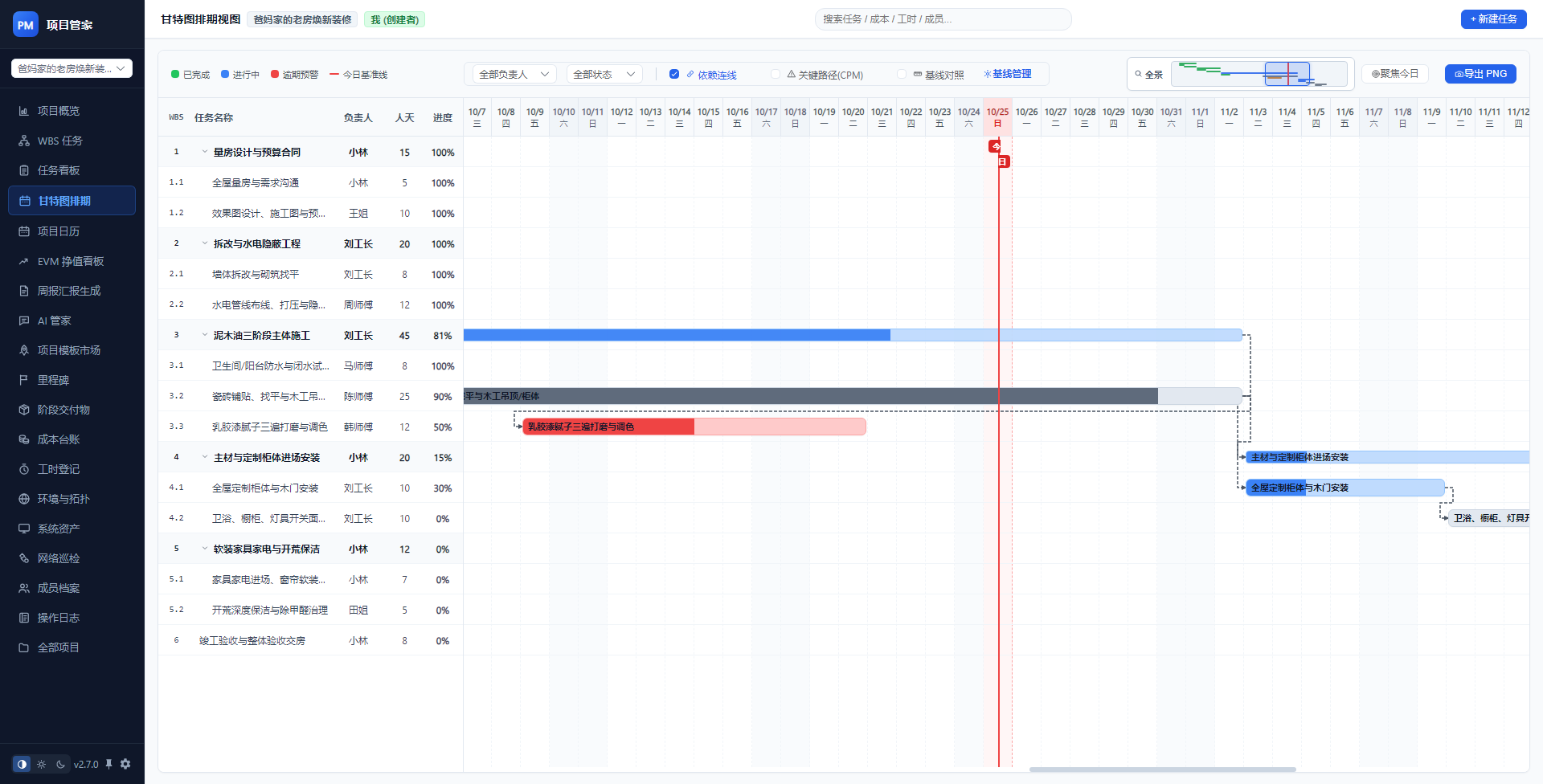The height and width of the screenshot is (784, 1543).
Task: View 成本台账 ledger
Action: [72, 439]
